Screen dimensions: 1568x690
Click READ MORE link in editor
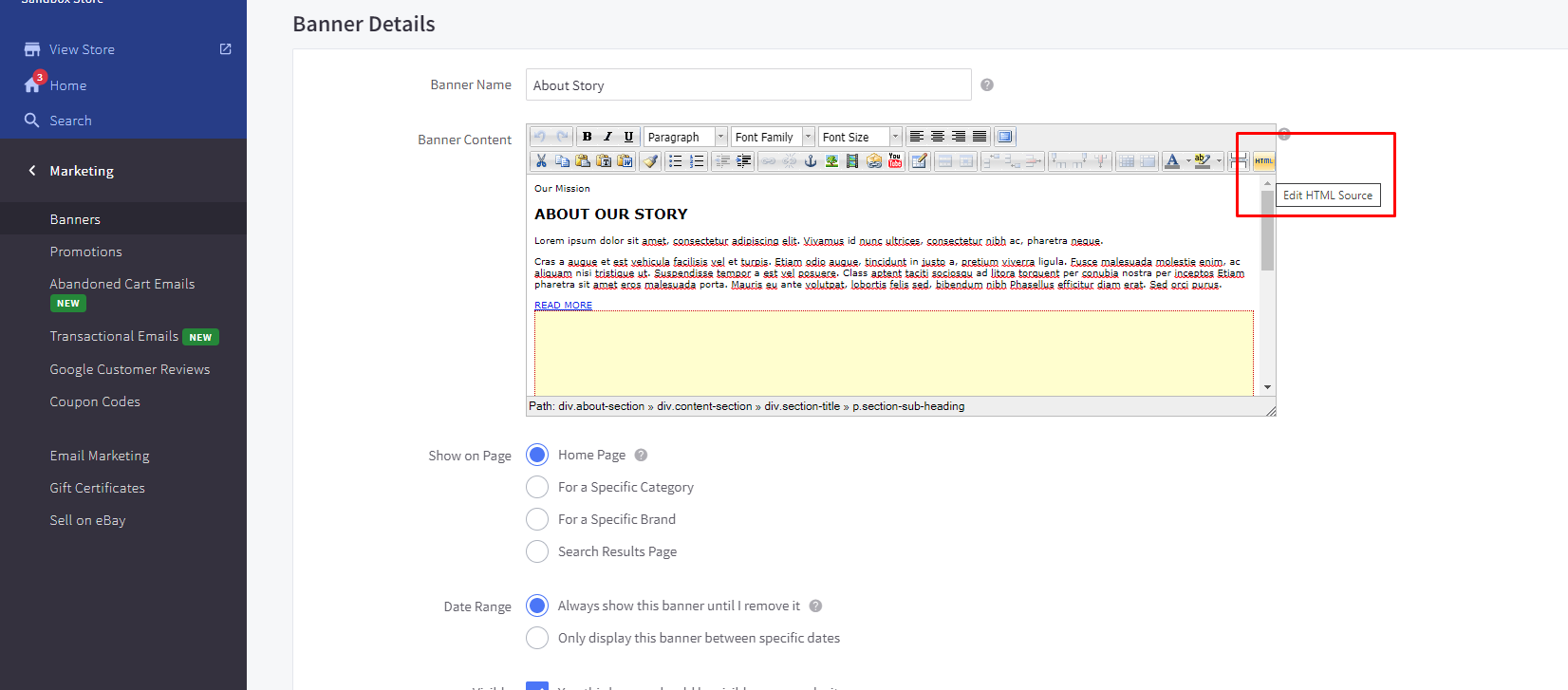pos(563,306)
